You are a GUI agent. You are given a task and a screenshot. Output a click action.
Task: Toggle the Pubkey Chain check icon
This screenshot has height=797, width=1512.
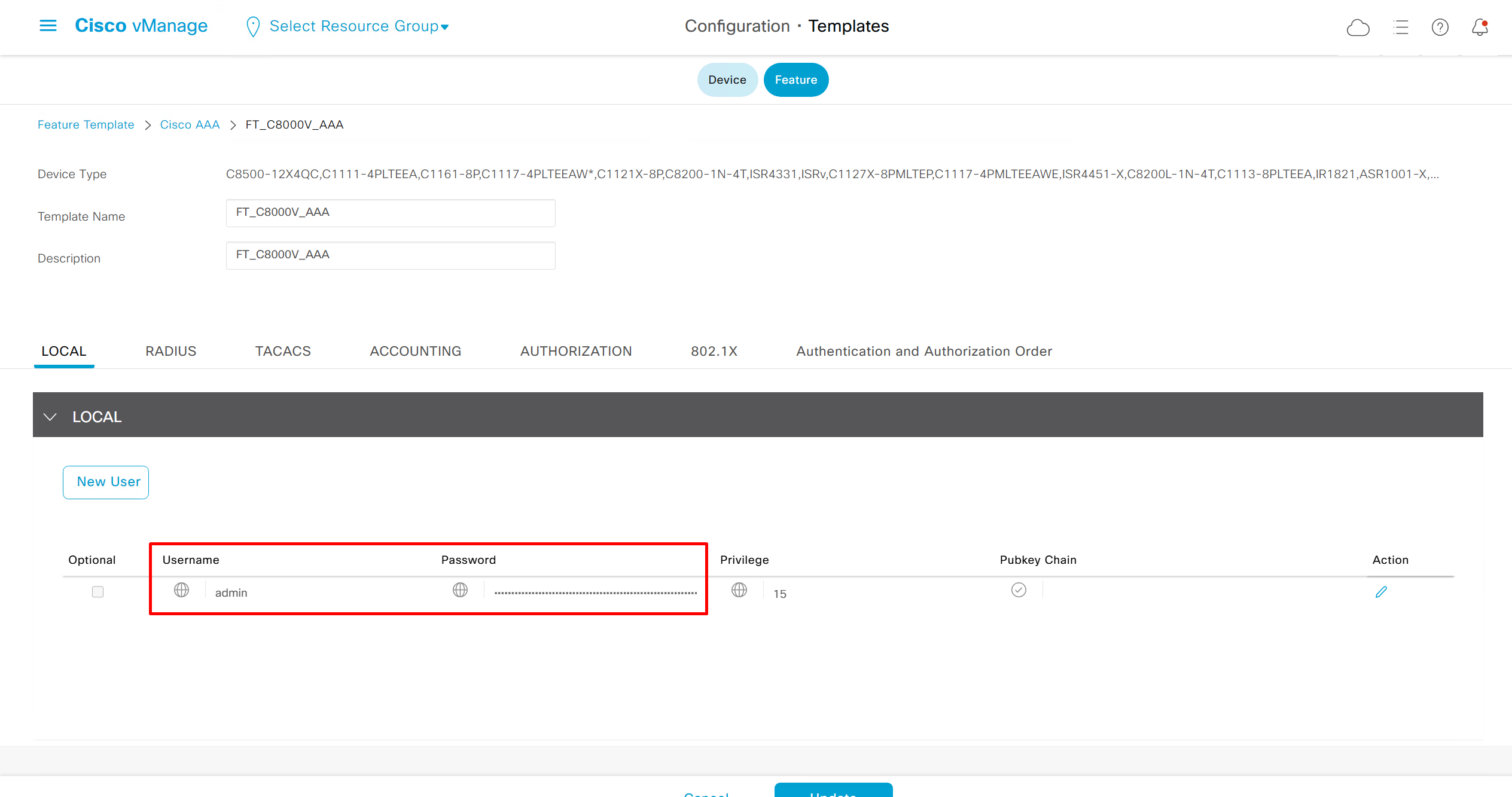[x=1019, y=590]
